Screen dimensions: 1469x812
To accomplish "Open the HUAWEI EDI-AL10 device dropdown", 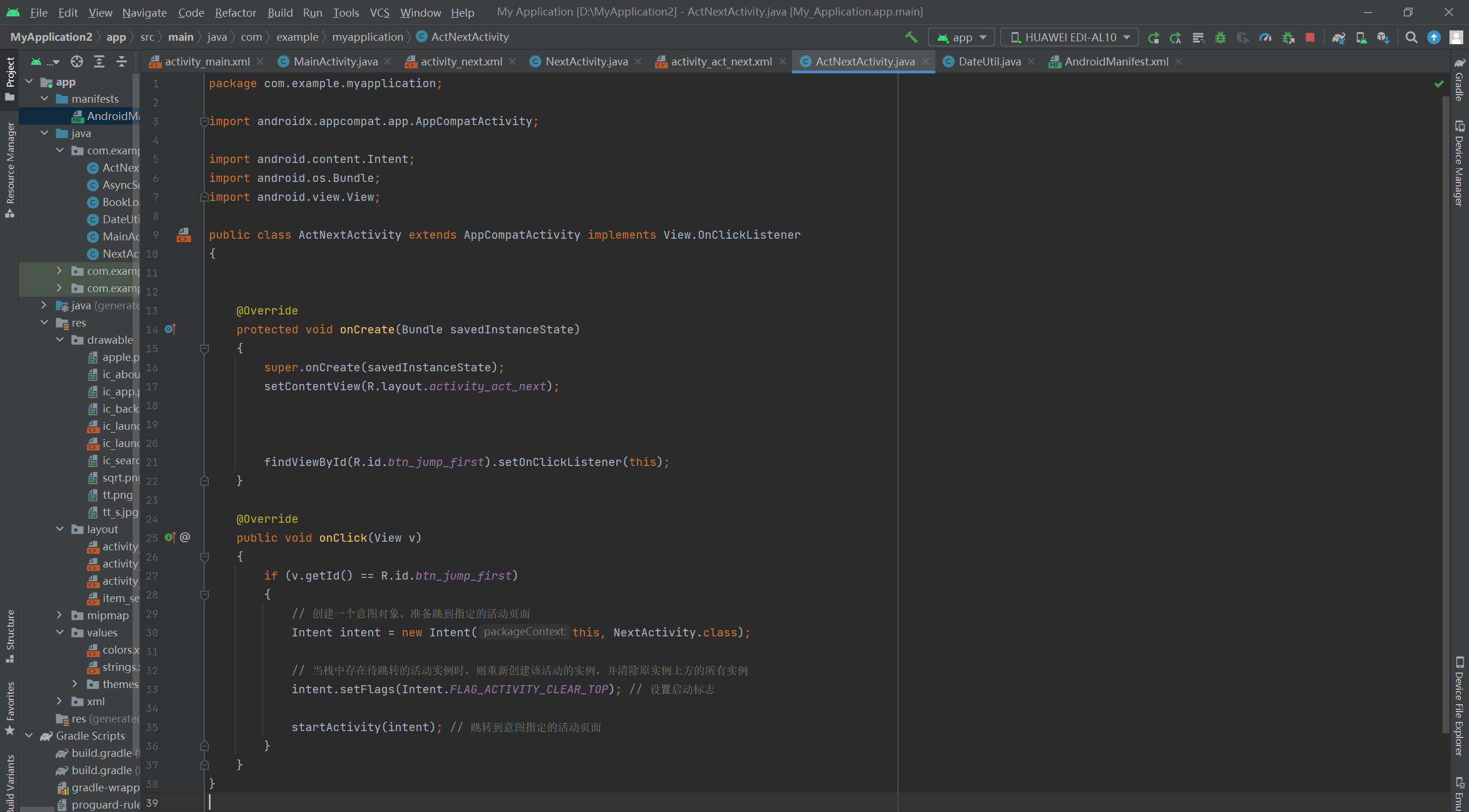I will pyautogui.click(x=1069, y=37).
